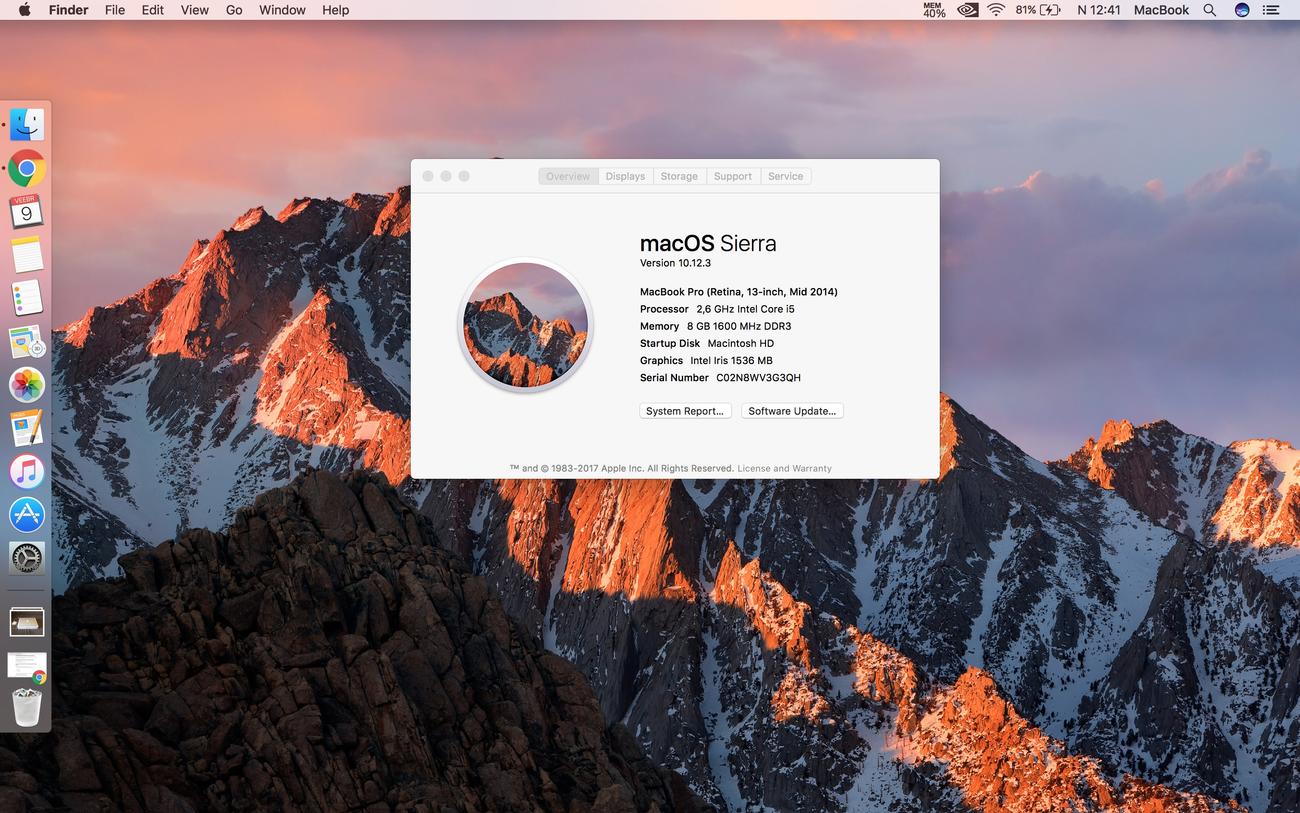Restore the minimized Chrome window in Dock
The height and width of the screenshot is (813, 1300).
tap(27, 665)
